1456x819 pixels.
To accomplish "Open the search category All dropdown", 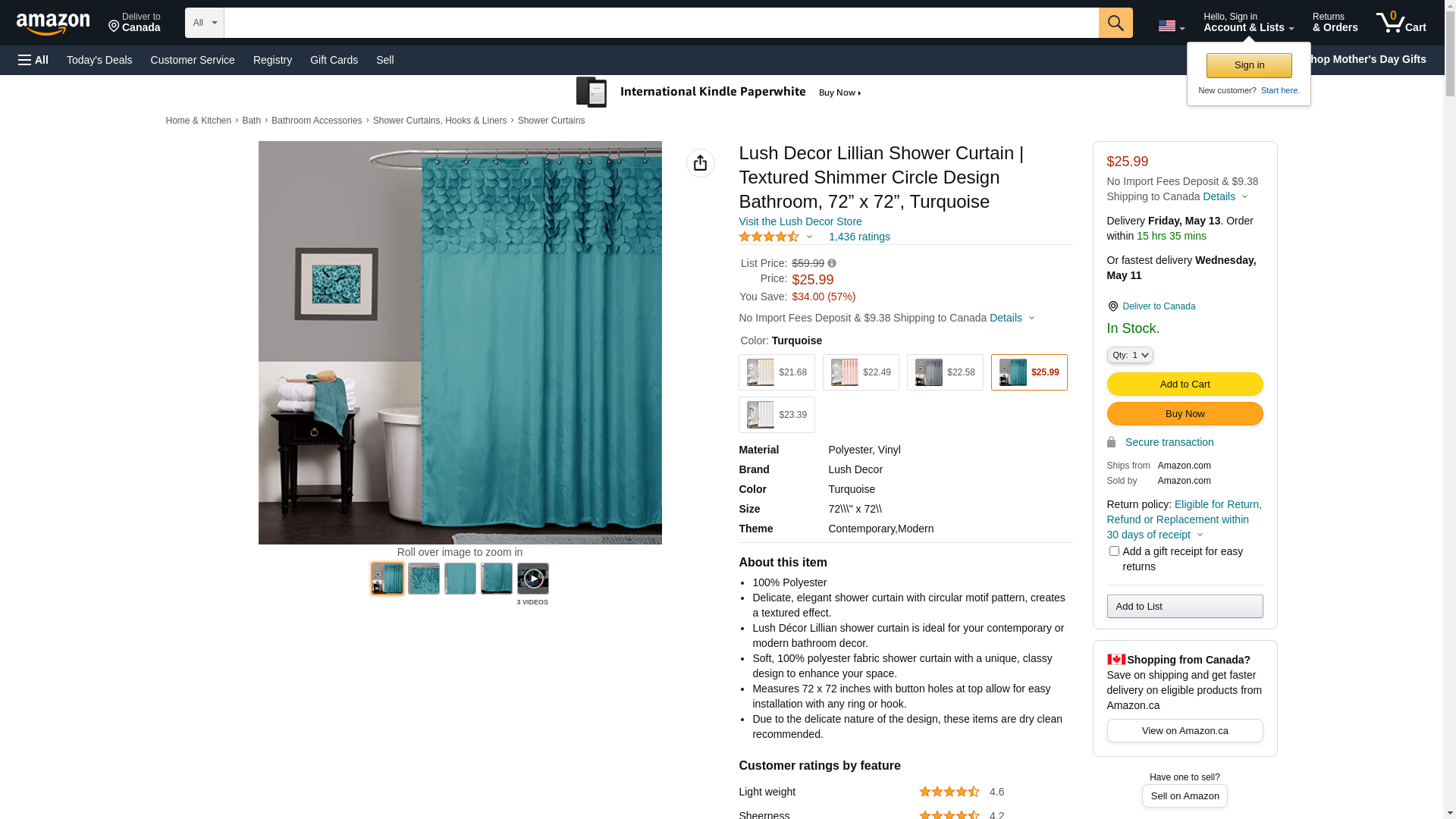I will pyautogui.click(x=204, y=23).
